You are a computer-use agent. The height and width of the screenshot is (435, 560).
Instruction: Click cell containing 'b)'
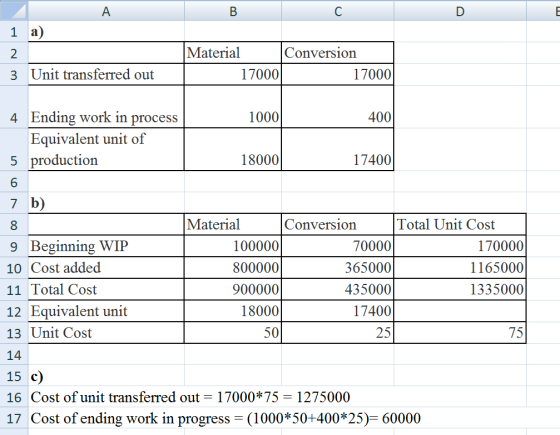(x=106, y=203)
